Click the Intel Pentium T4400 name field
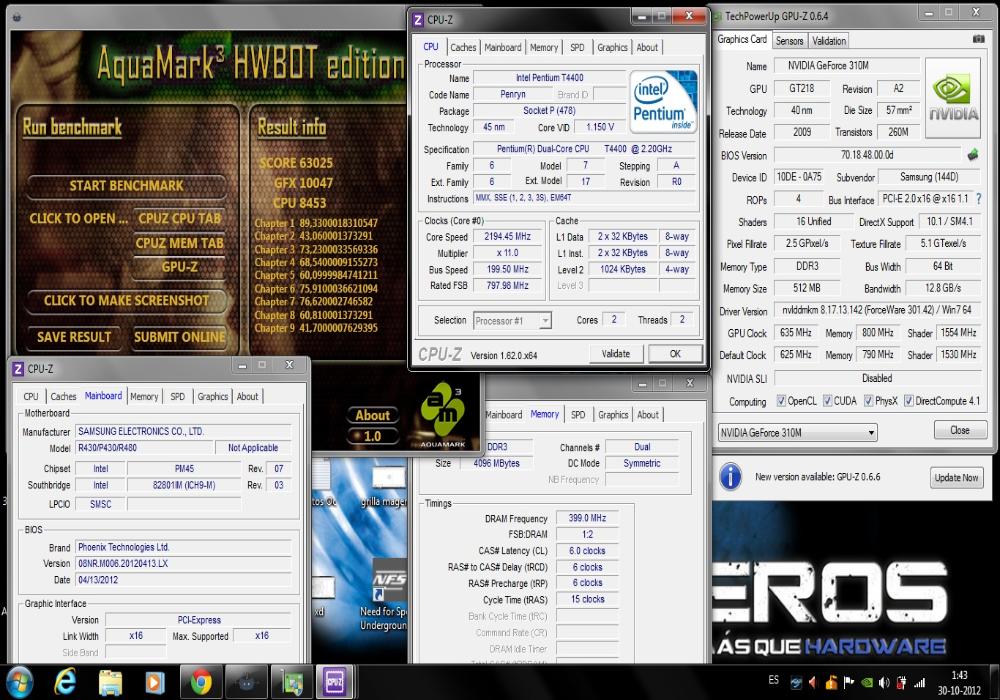 (x=550, y=78)
